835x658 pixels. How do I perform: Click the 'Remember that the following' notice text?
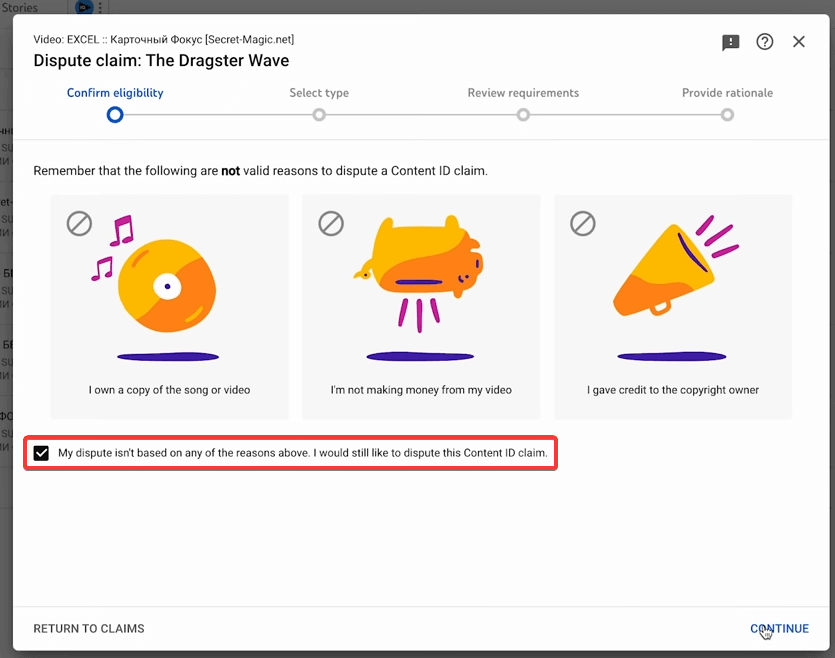coord(260,171)
